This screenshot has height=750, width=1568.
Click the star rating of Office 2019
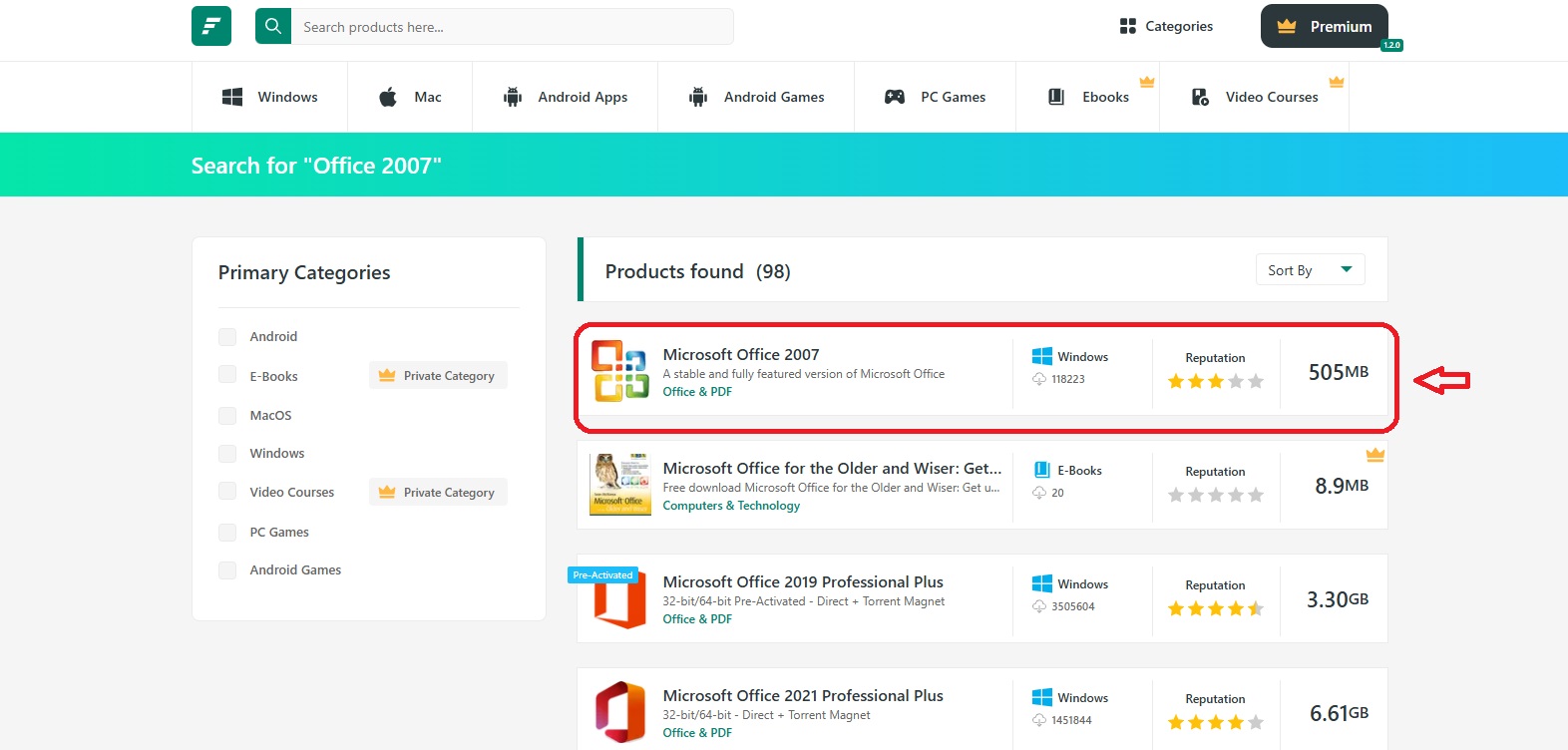[1215, 608]
